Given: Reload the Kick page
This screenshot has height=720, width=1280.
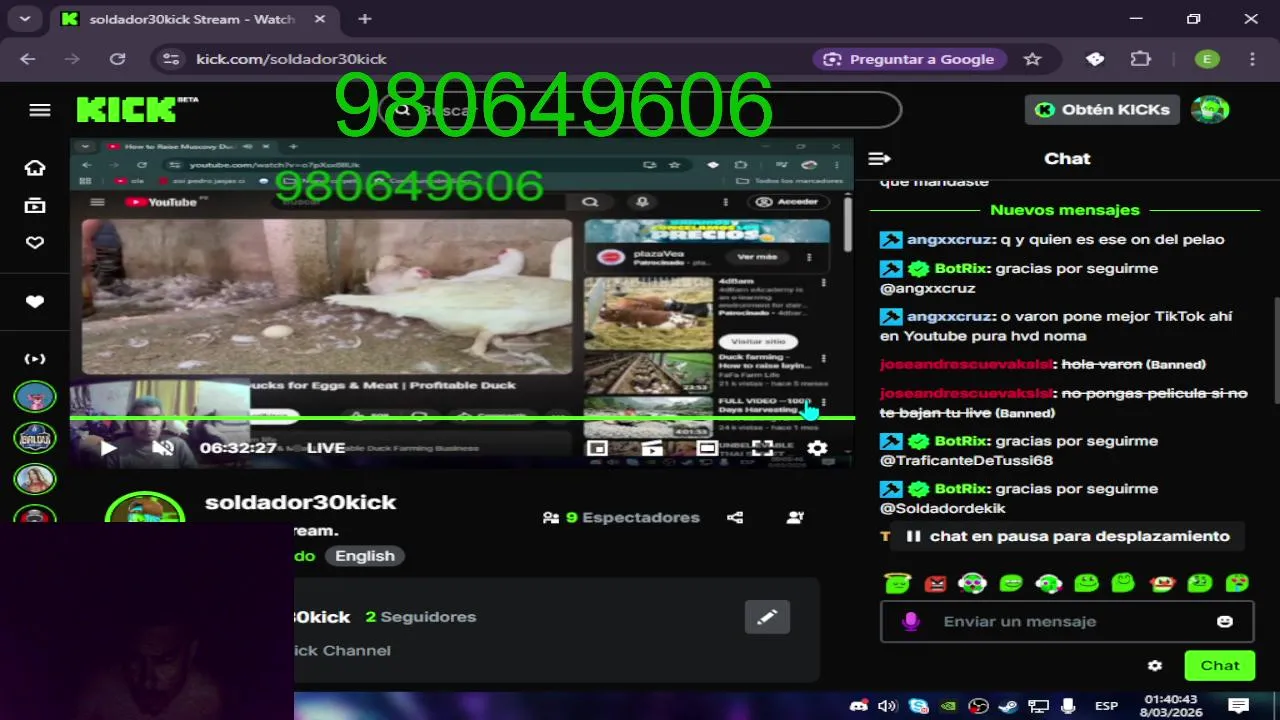Looking at the screenshot, I should click(117, 59).
